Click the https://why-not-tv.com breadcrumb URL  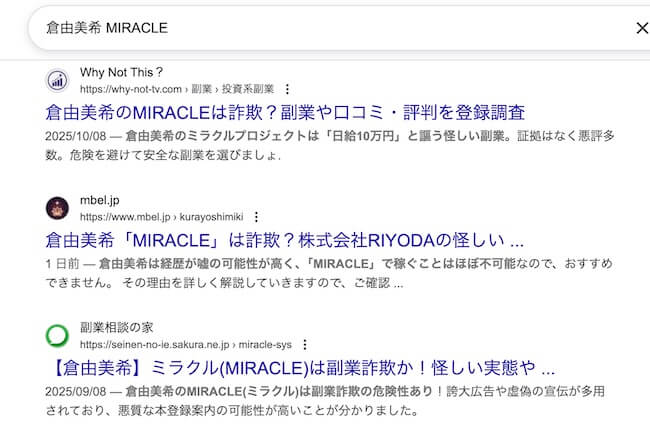[x=177, y=89]
